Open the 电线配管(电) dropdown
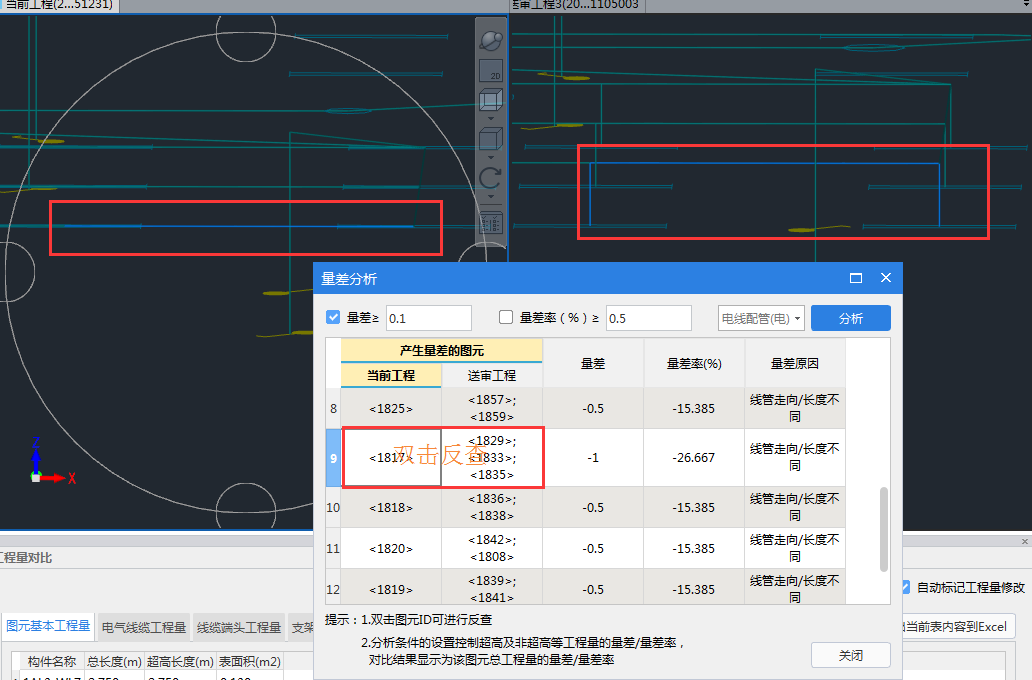This screenshot has width=1032, height=680. (x=761, y=318)
